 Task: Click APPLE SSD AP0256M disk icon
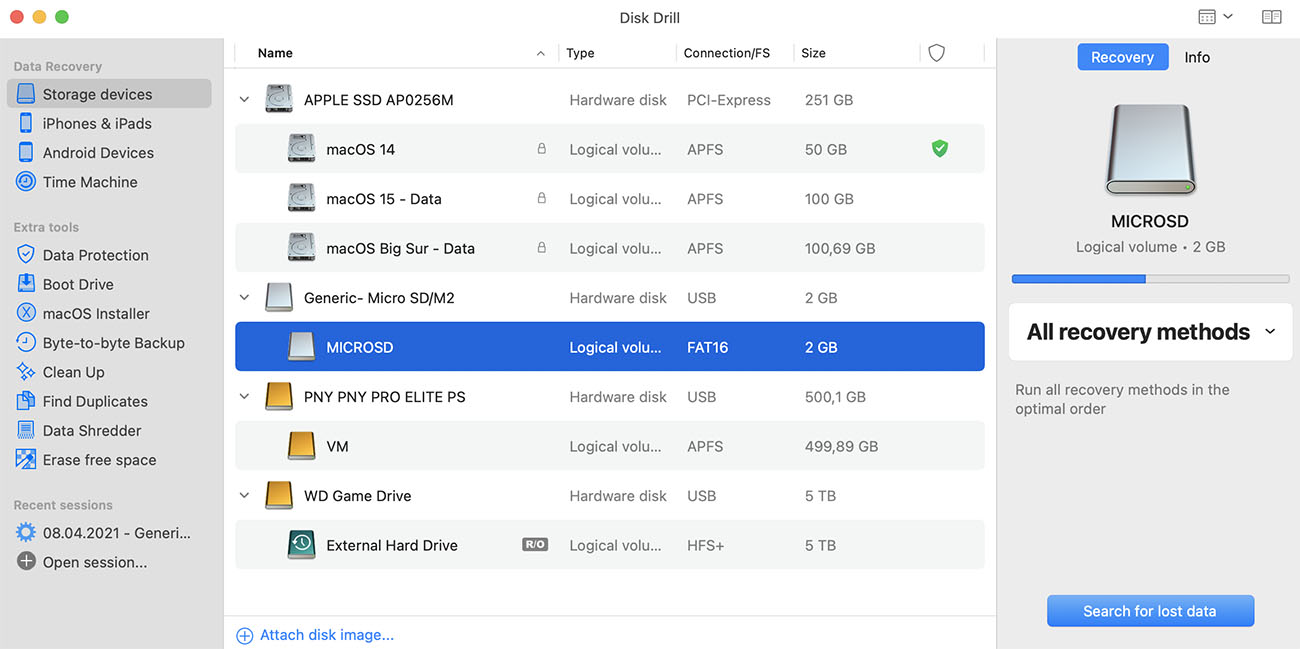pos(279,100)
